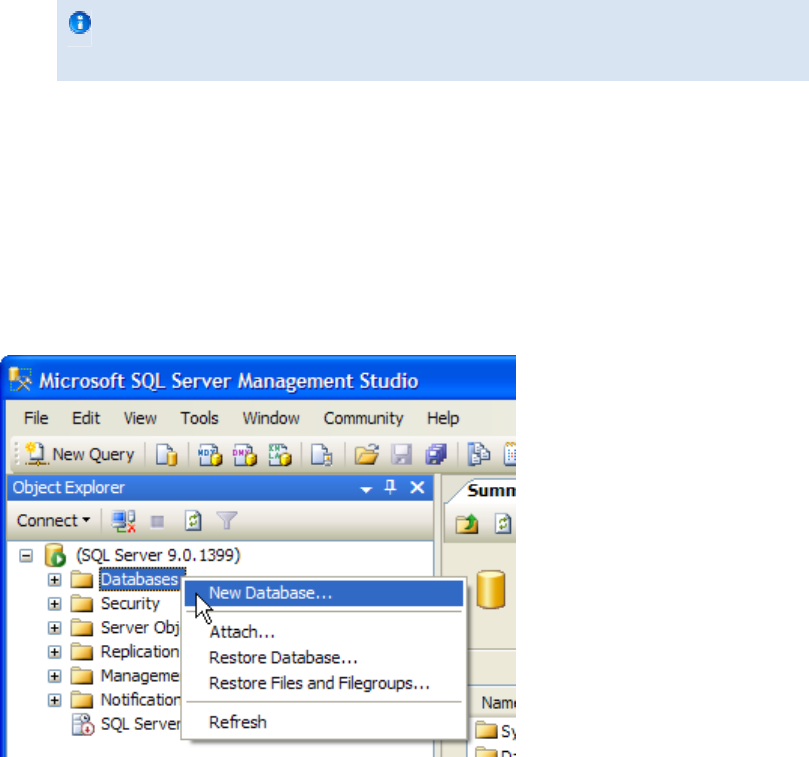Open the Tools menu

pos(199,418)
